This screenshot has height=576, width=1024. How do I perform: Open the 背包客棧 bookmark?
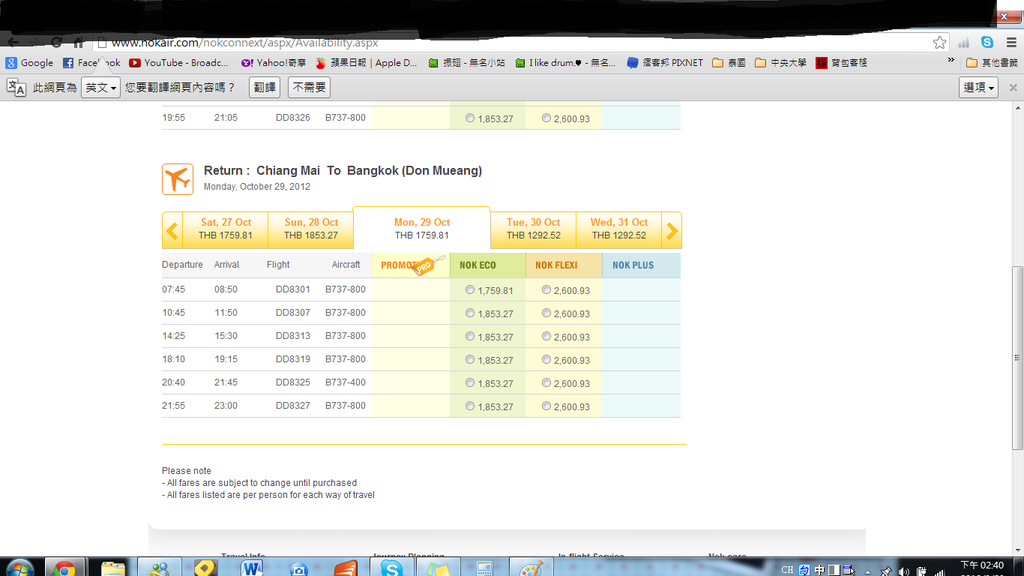[842, 63]
